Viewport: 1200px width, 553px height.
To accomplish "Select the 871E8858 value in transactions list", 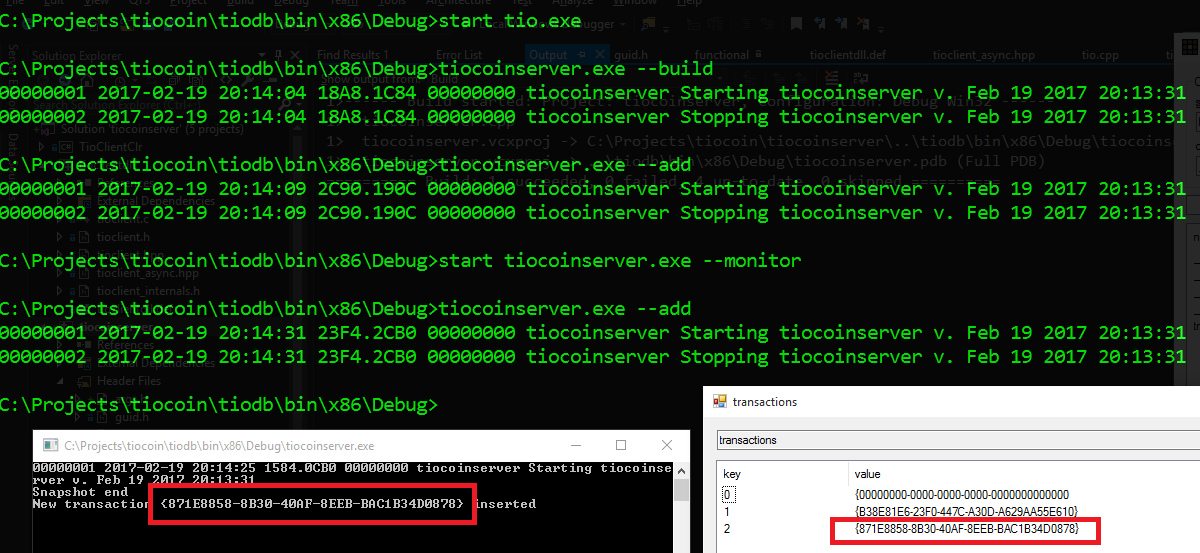I will tap(965, 528).
